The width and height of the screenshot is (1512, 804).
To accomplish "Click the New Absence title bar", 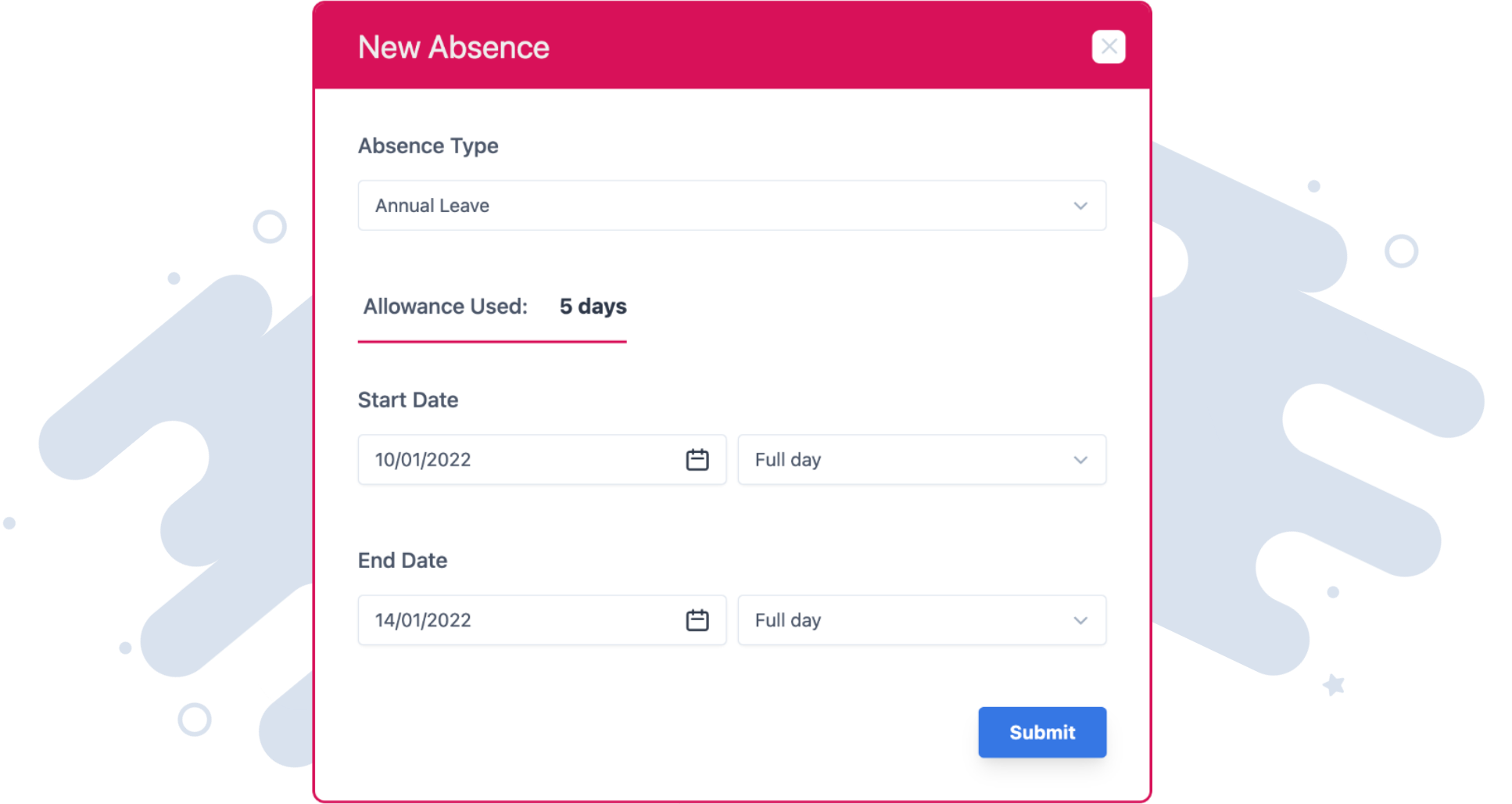I will pos(453,46).
